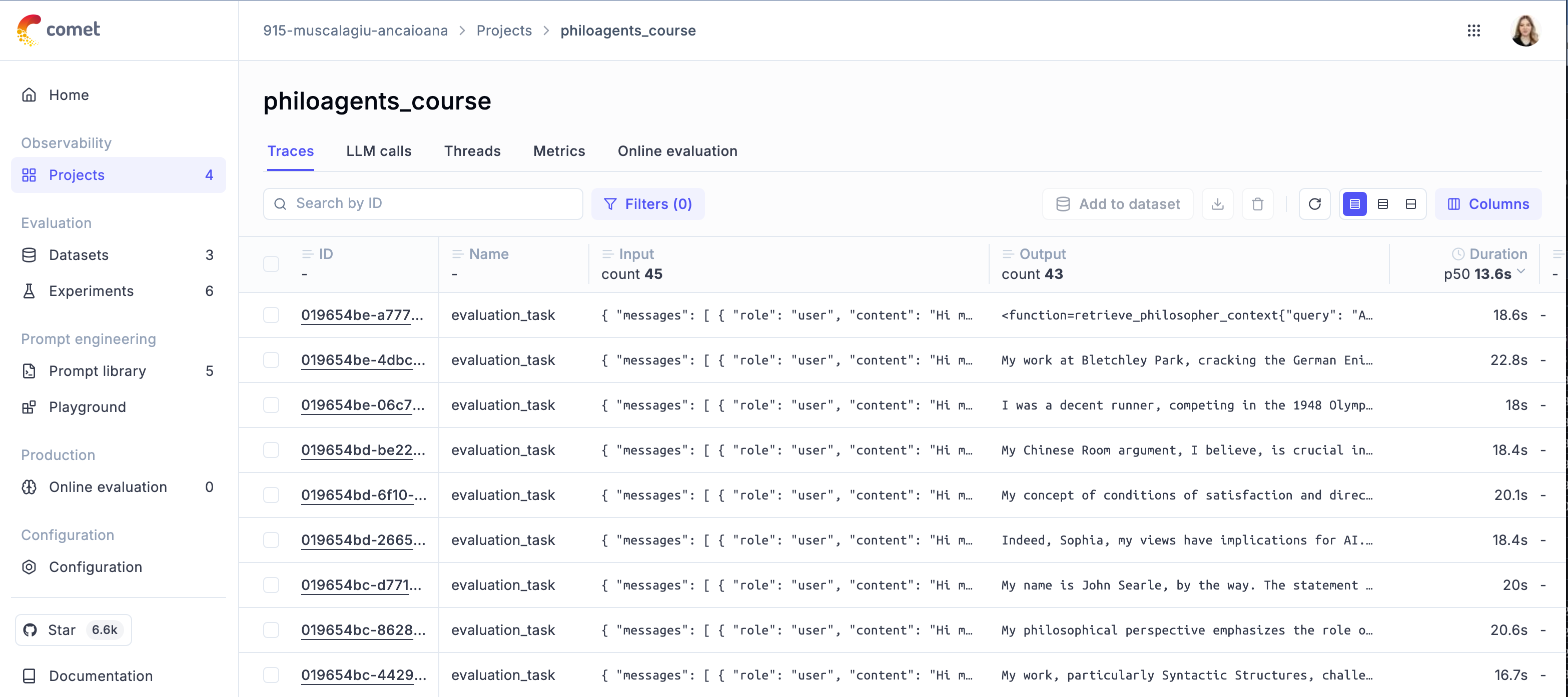
Task: Click the Online evaluation brain icon in sidebar
Action: tap(29, 487)
